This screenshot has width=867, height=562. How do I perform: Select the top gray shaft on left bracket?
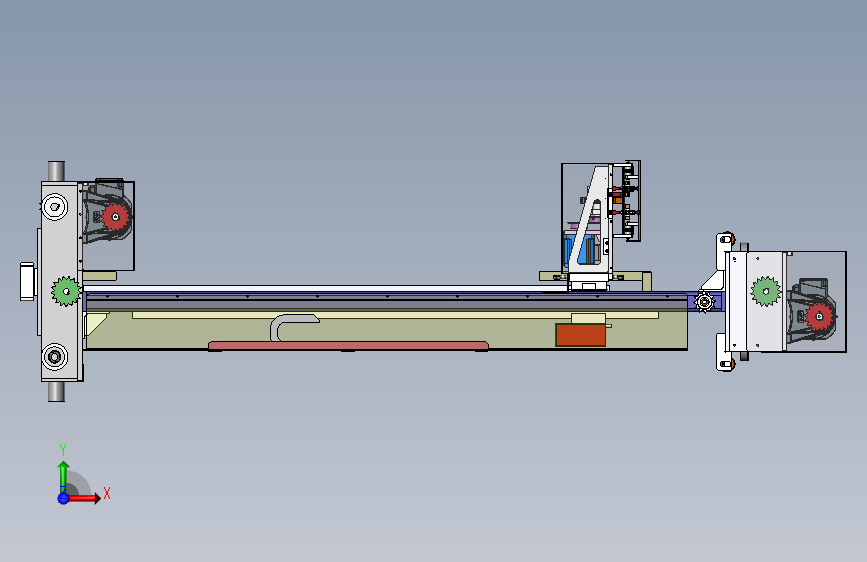[x=56, y=171]
